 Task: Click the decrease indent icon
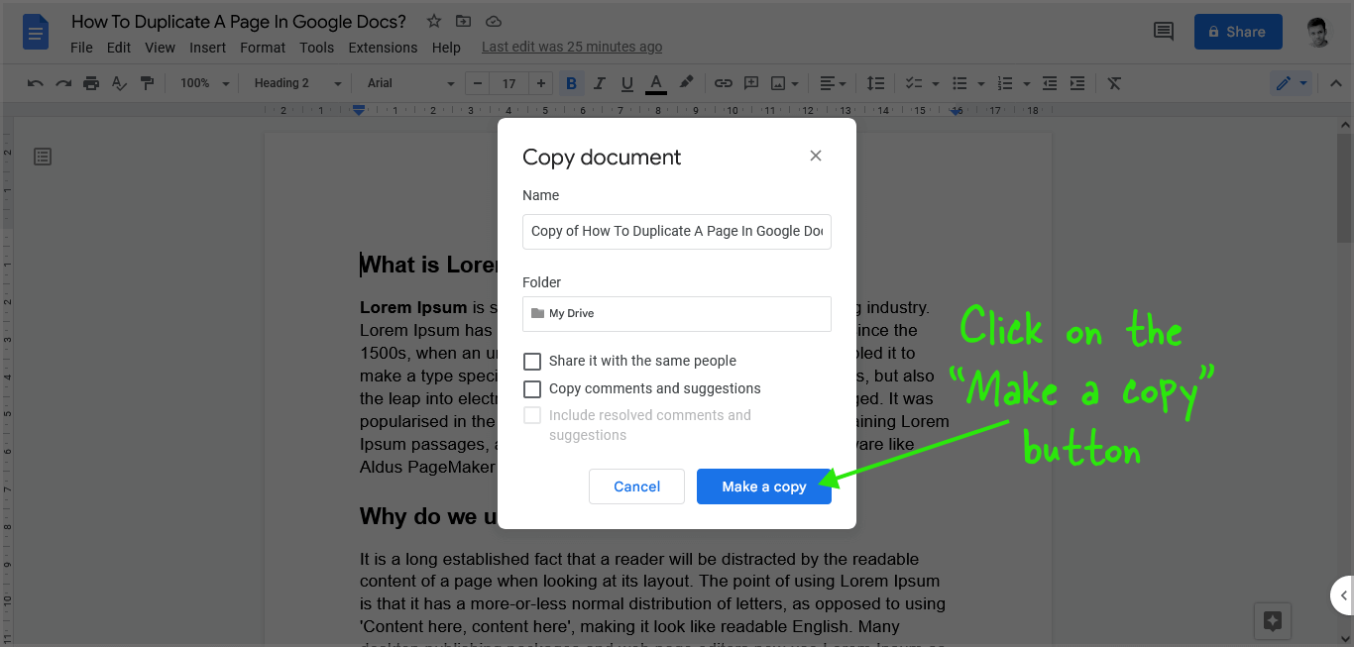click(x=1049, y=83)
